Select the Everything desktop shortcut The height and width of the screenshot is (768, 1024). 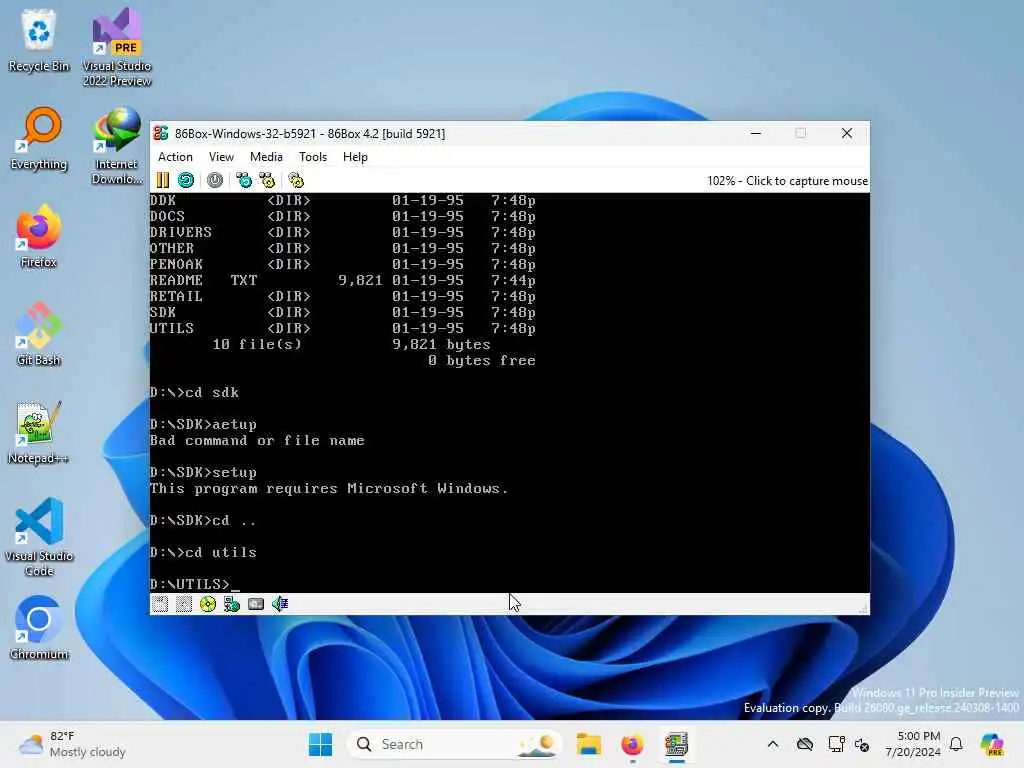(x=39, y=138)
